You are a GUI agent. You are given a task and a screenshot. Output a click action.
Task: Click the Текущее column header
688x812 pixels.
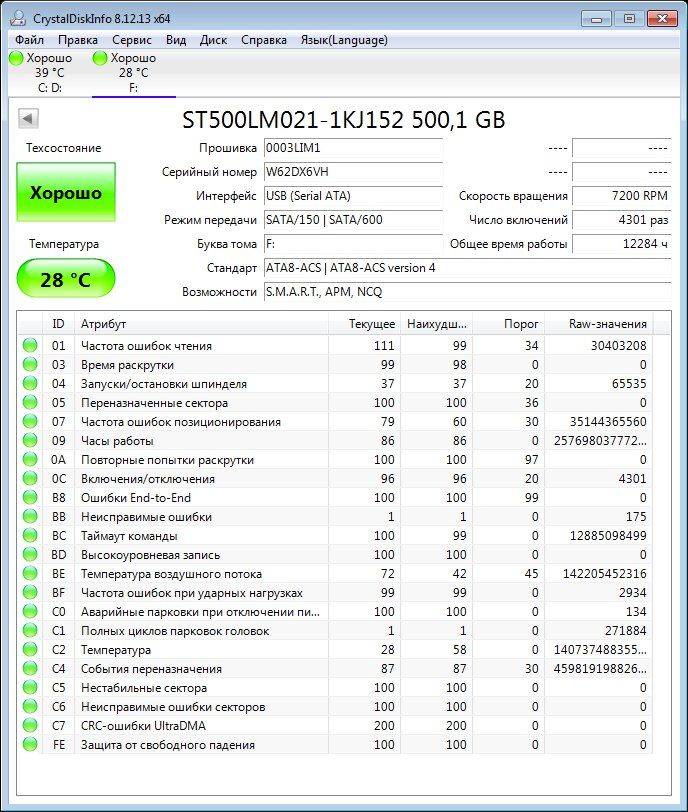coord(364,324)
